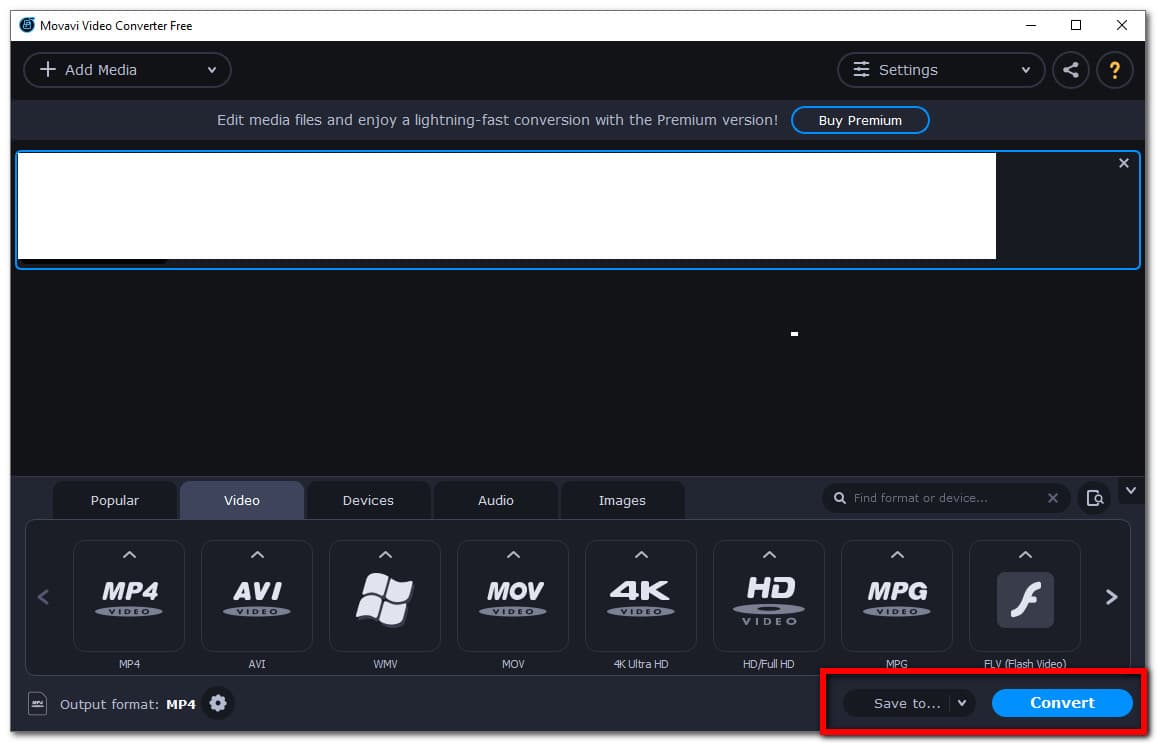Open help with the question mark icon

point(1114,70)
